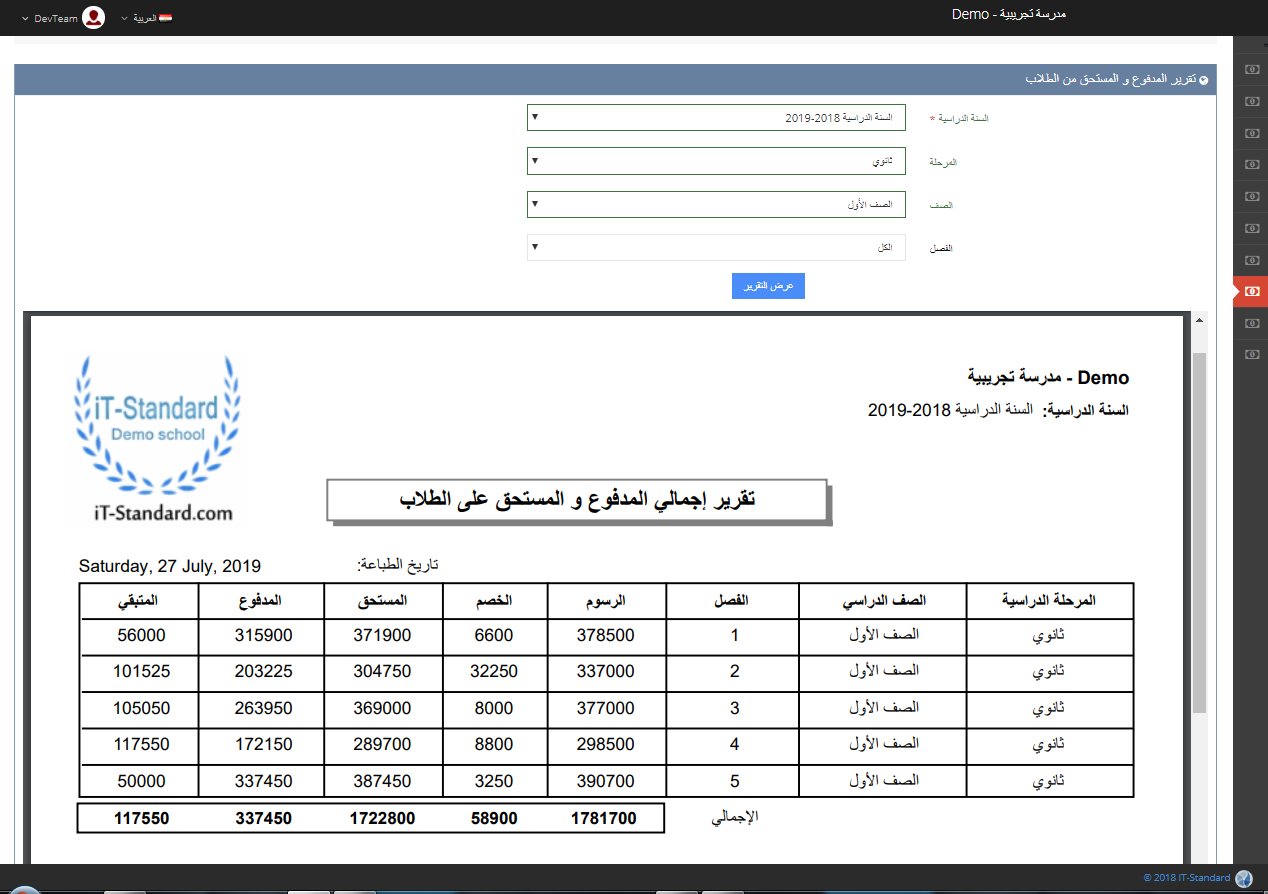Click the highlighted red money icon in sidebar
This screenshot has height=894, width=1268.
(1251, 291)
